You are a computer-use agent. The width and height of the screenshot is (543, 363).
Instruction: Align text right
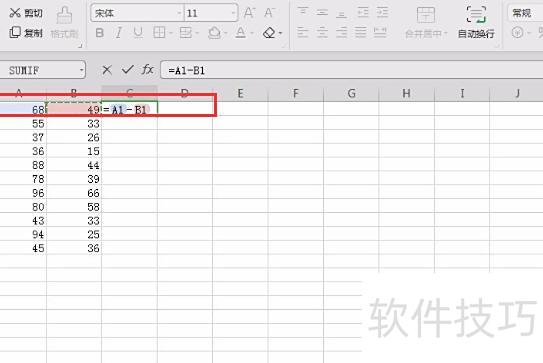click(341, 33)
